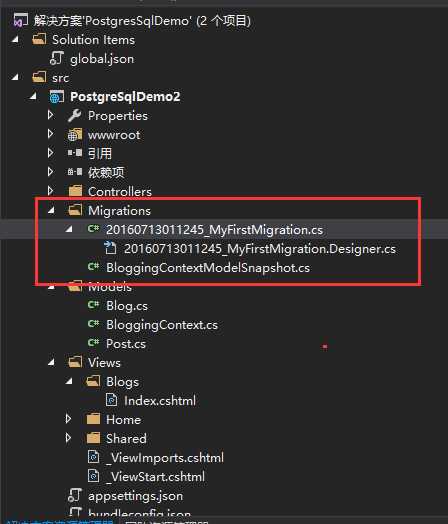Select the BloggingContextModelSnapshot.cs label

[208, 268]
